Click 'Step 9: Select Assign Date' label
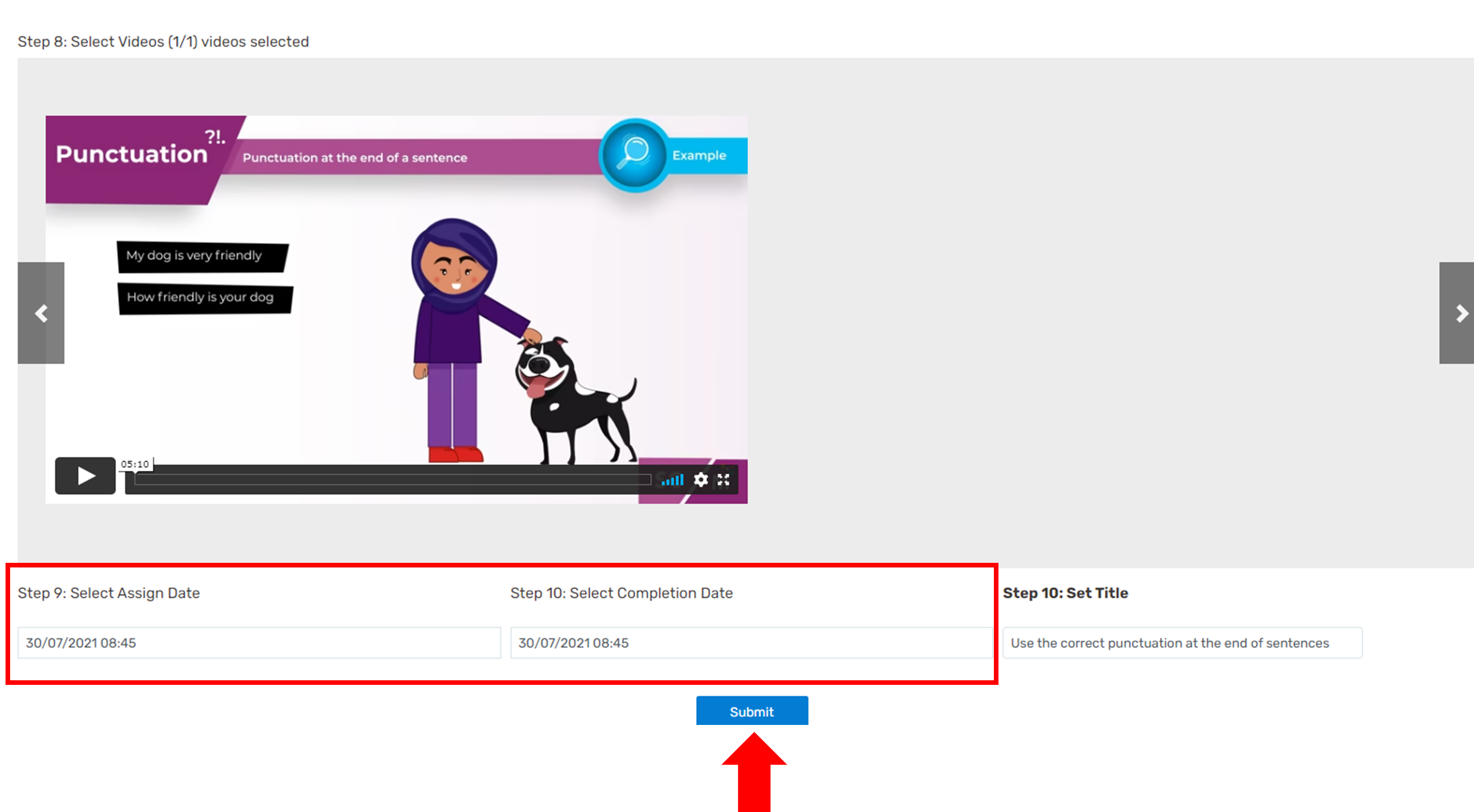 (109, 593)
